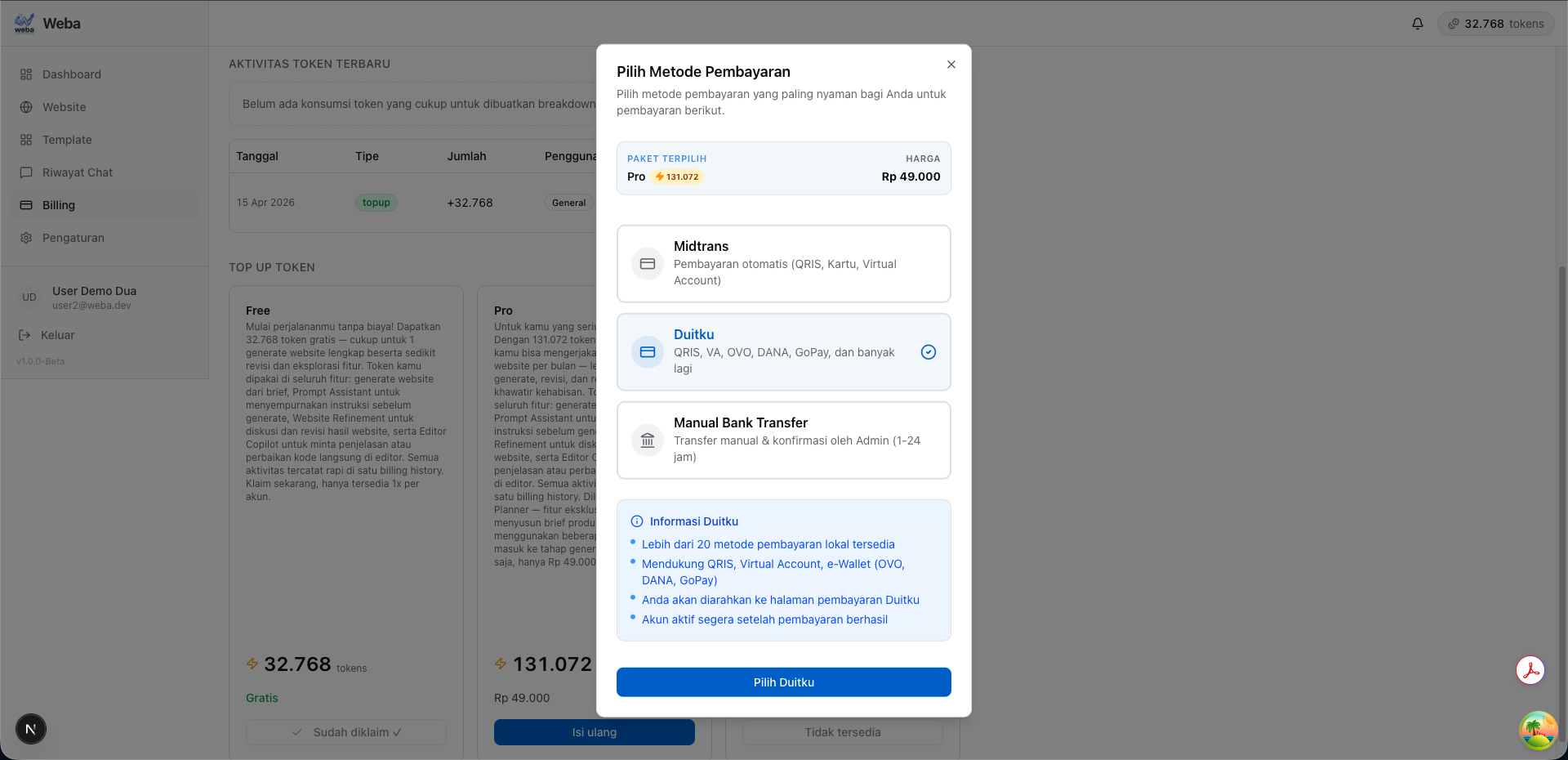Image resolution: width=1568 pixels, height=760 pixels.
Task: Click the Jumlah column header
Action: pos(466,156)
